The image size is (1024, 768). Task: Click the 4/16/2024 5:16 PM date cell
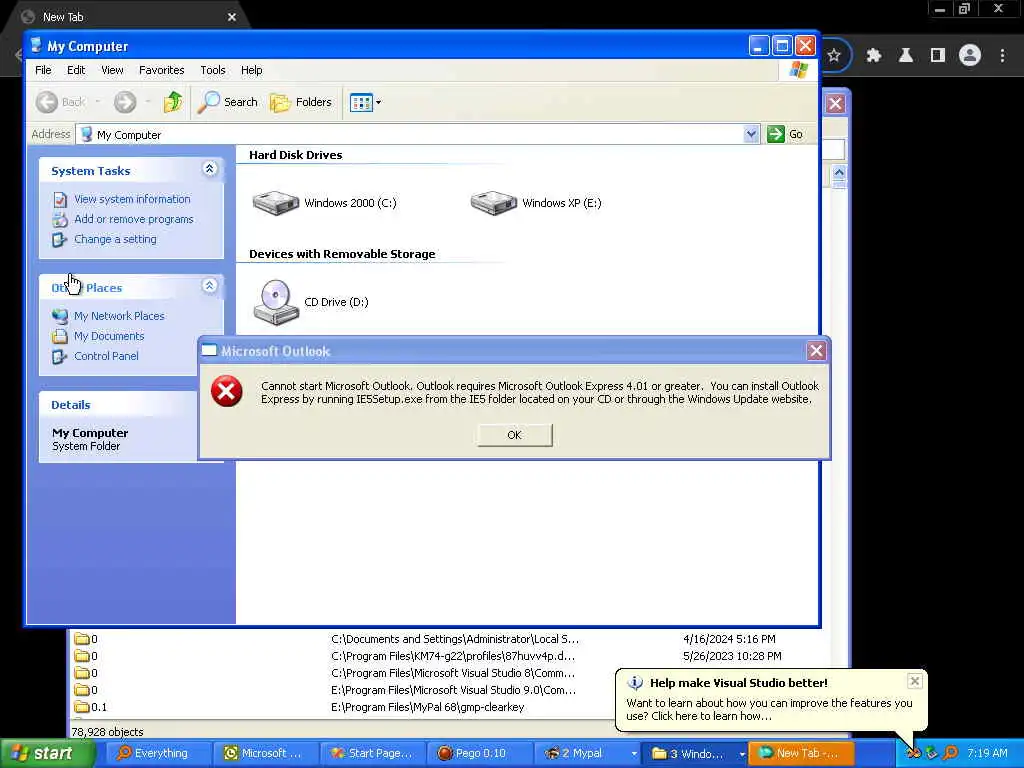point(729,639)
